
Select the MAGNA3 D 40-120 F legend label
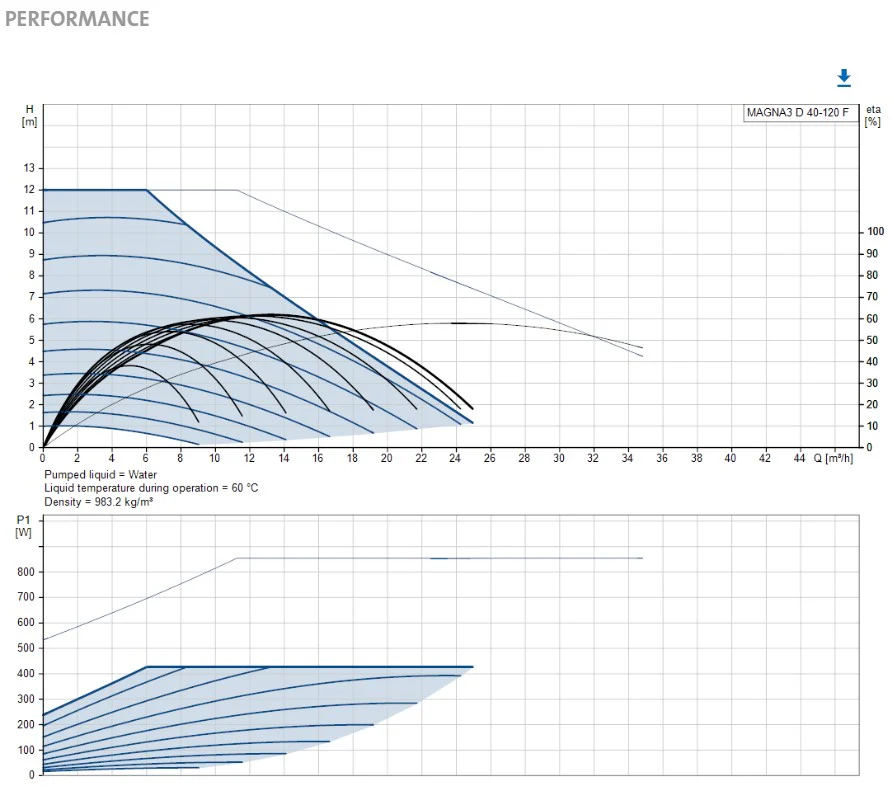coord(797,112)
